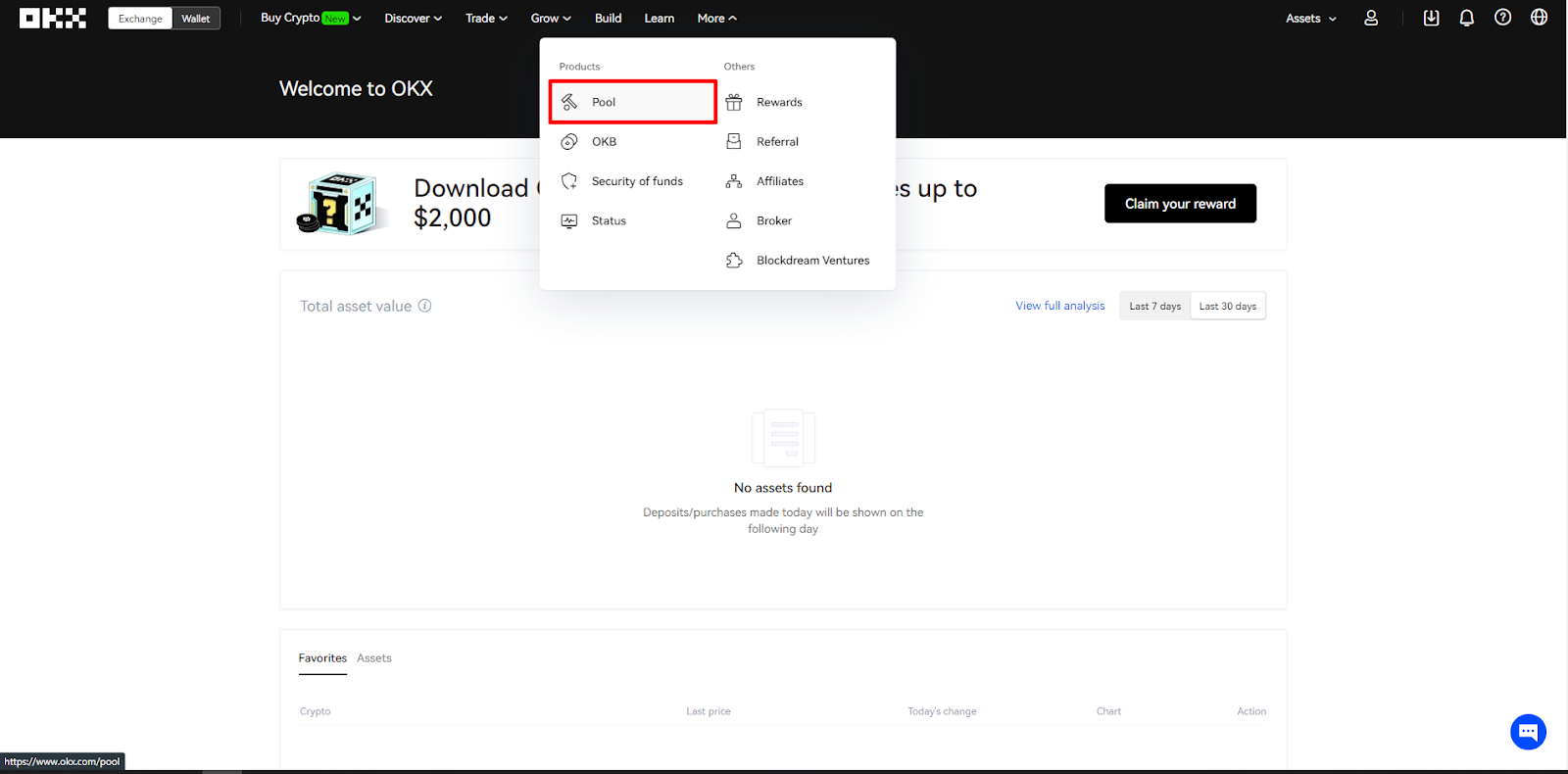Screen dimensions: 1568x774
Task: Open the notifications bell
Action: point(1466,18)
